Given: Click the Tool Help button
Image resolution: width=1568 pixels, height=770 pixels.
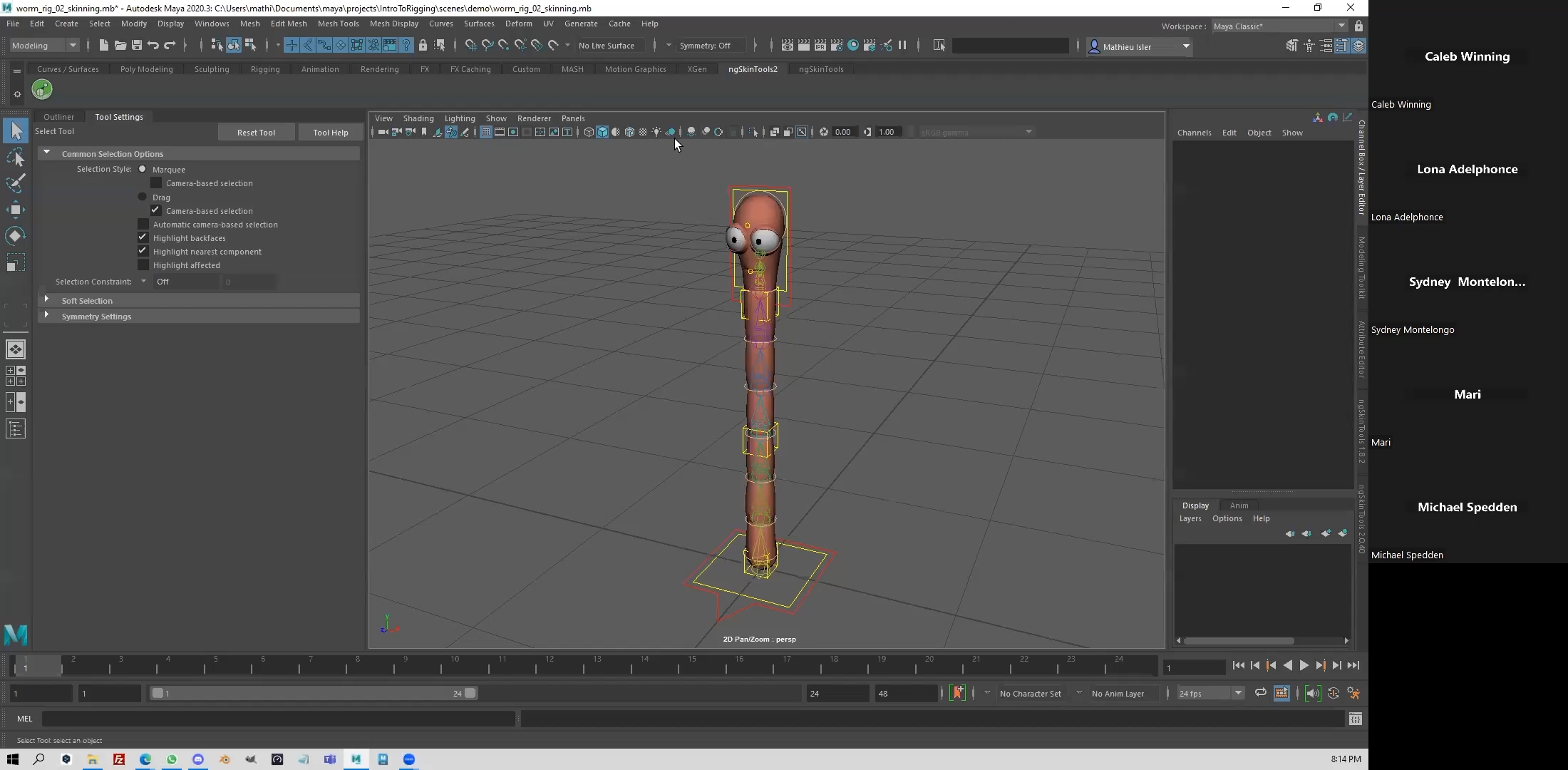Looking at the screenshot, I should [331, 133].
